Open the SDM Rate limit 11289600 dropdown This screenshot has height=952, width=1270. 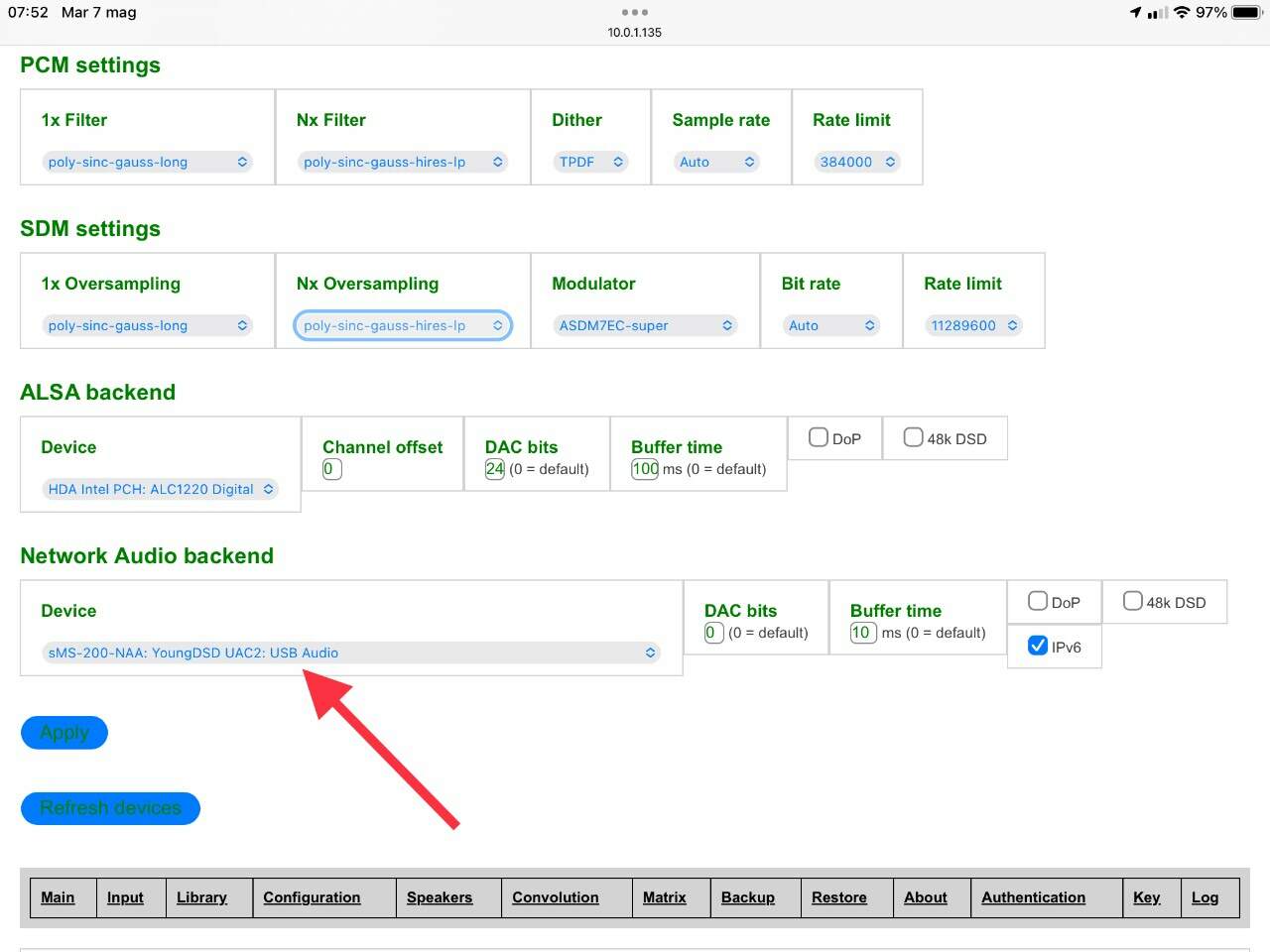tap(973, 325)
